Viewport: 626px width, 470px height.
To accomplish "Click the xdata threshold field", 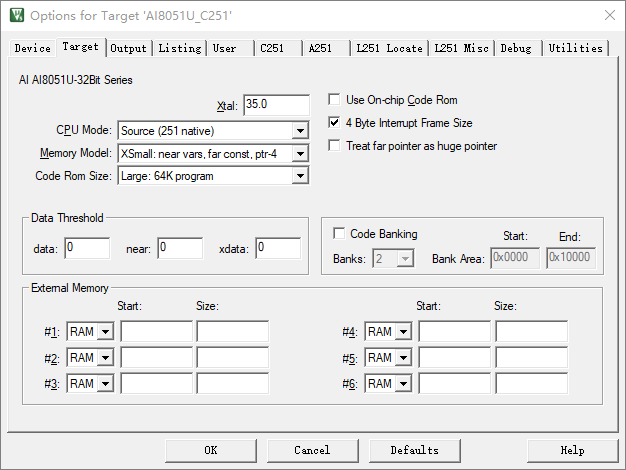I will [278, 248].
